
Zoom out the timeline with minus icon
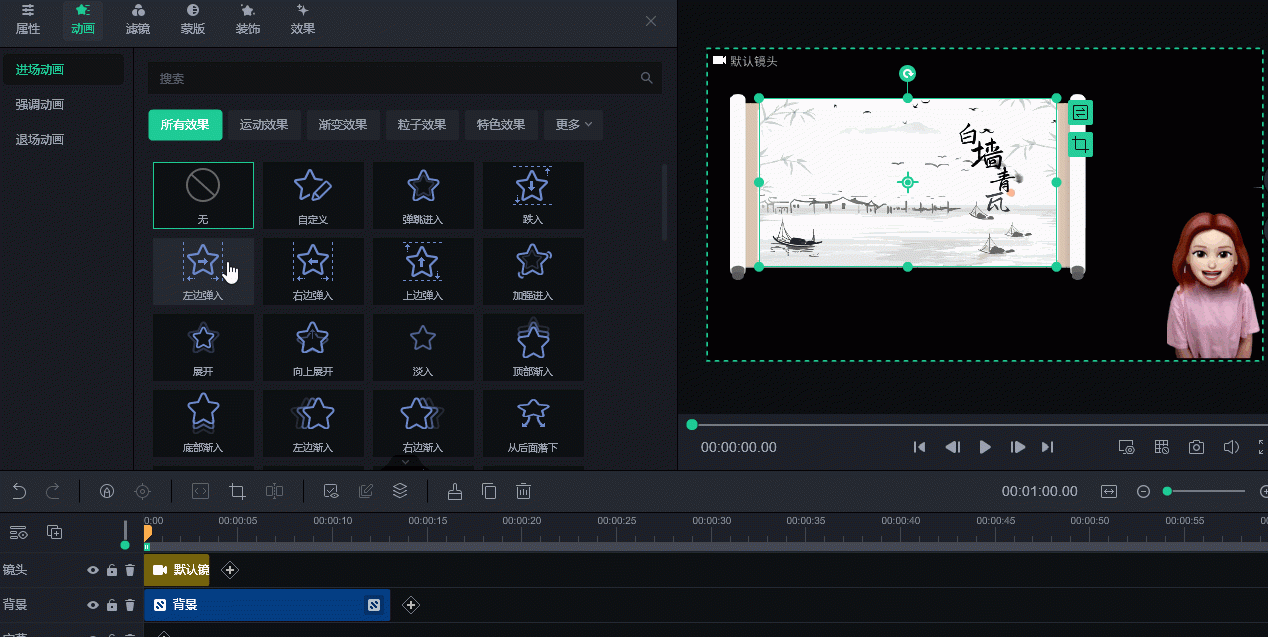[x=1143, y=491]
